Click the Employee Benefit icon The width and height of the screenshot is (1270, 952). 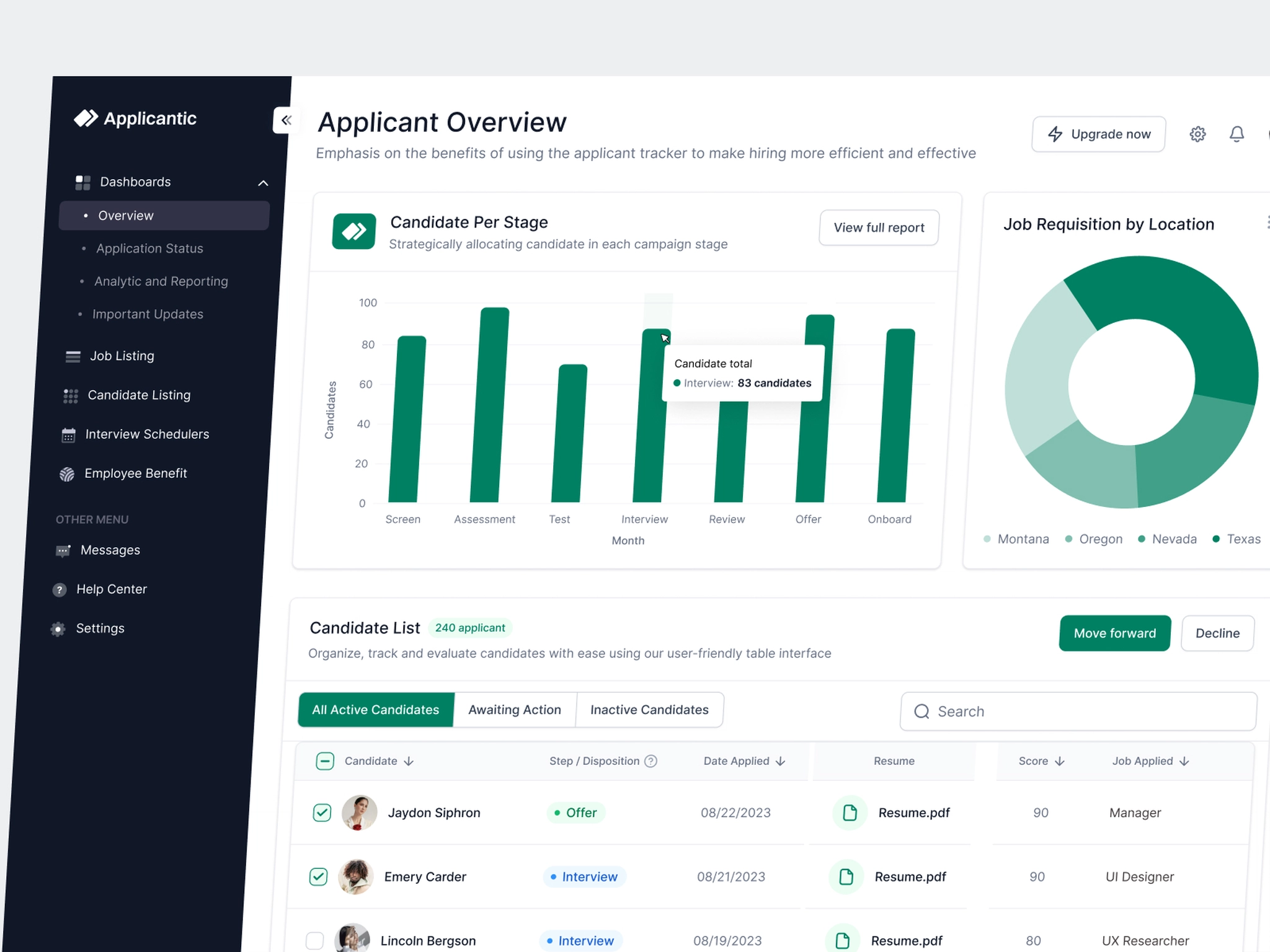(67, 474)
